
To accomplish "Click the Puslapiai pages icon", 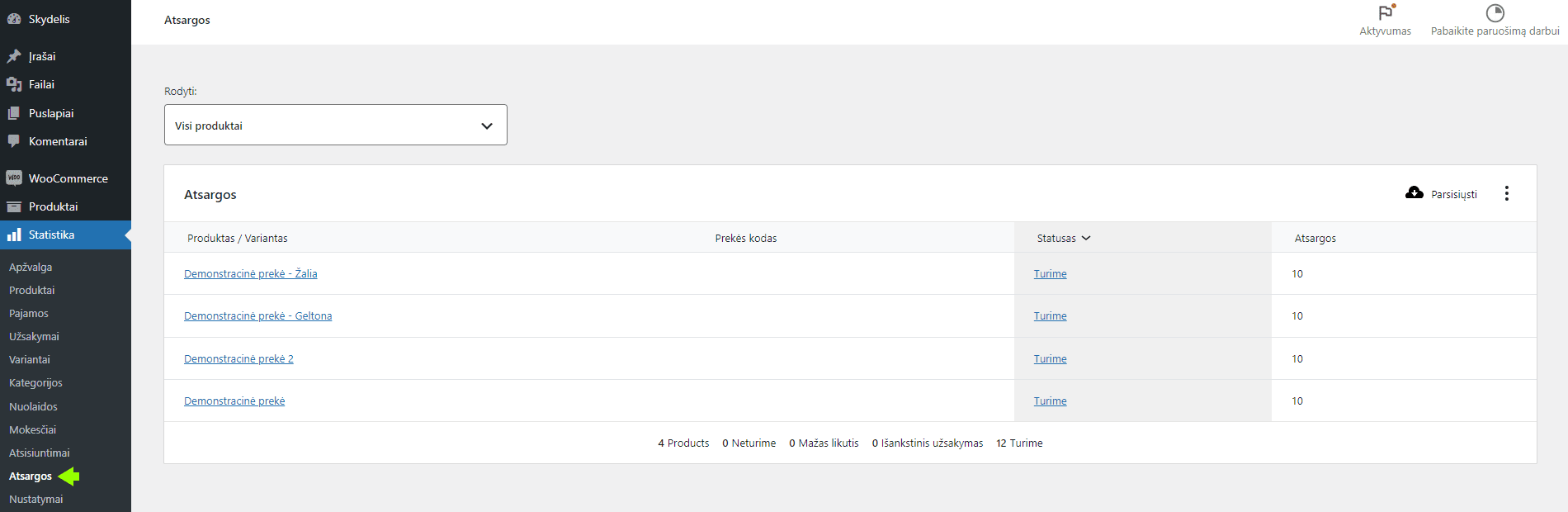I will [x=14, y=113].
